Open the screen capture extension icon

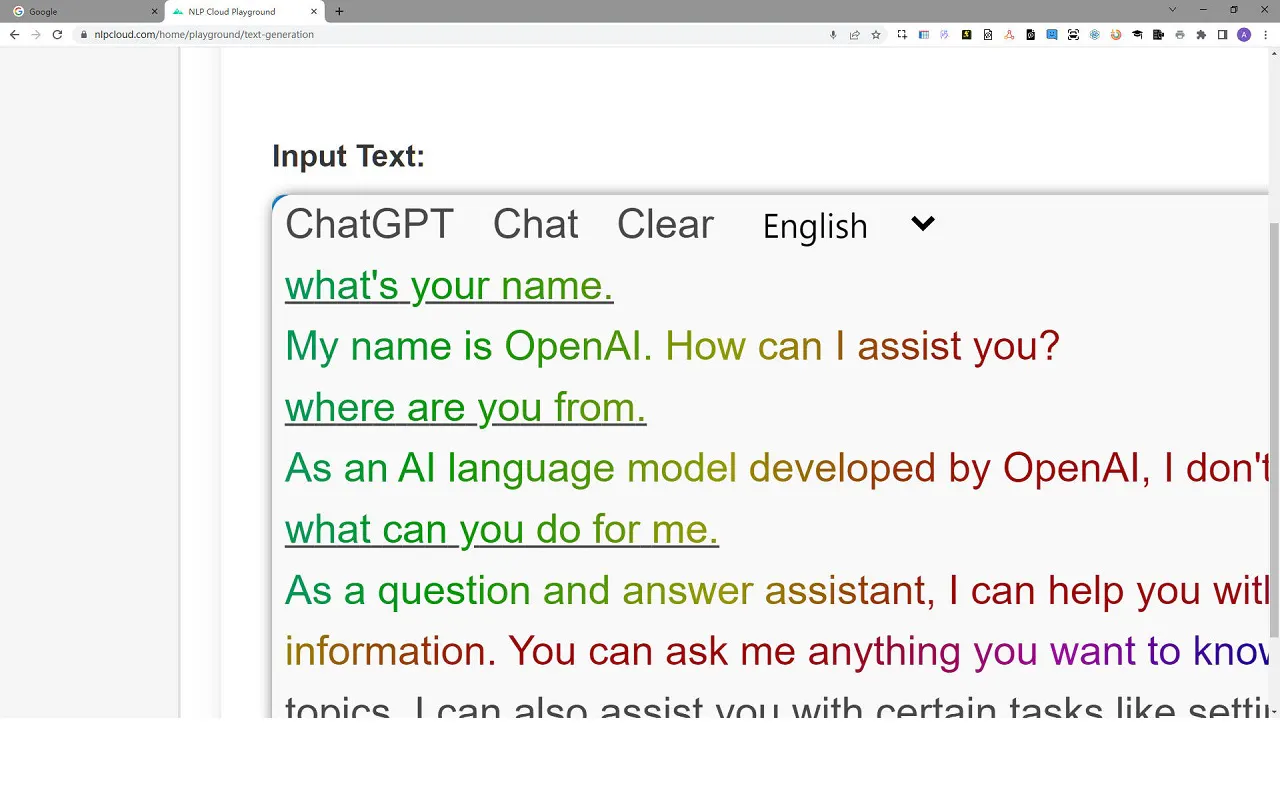coord(902,34)
